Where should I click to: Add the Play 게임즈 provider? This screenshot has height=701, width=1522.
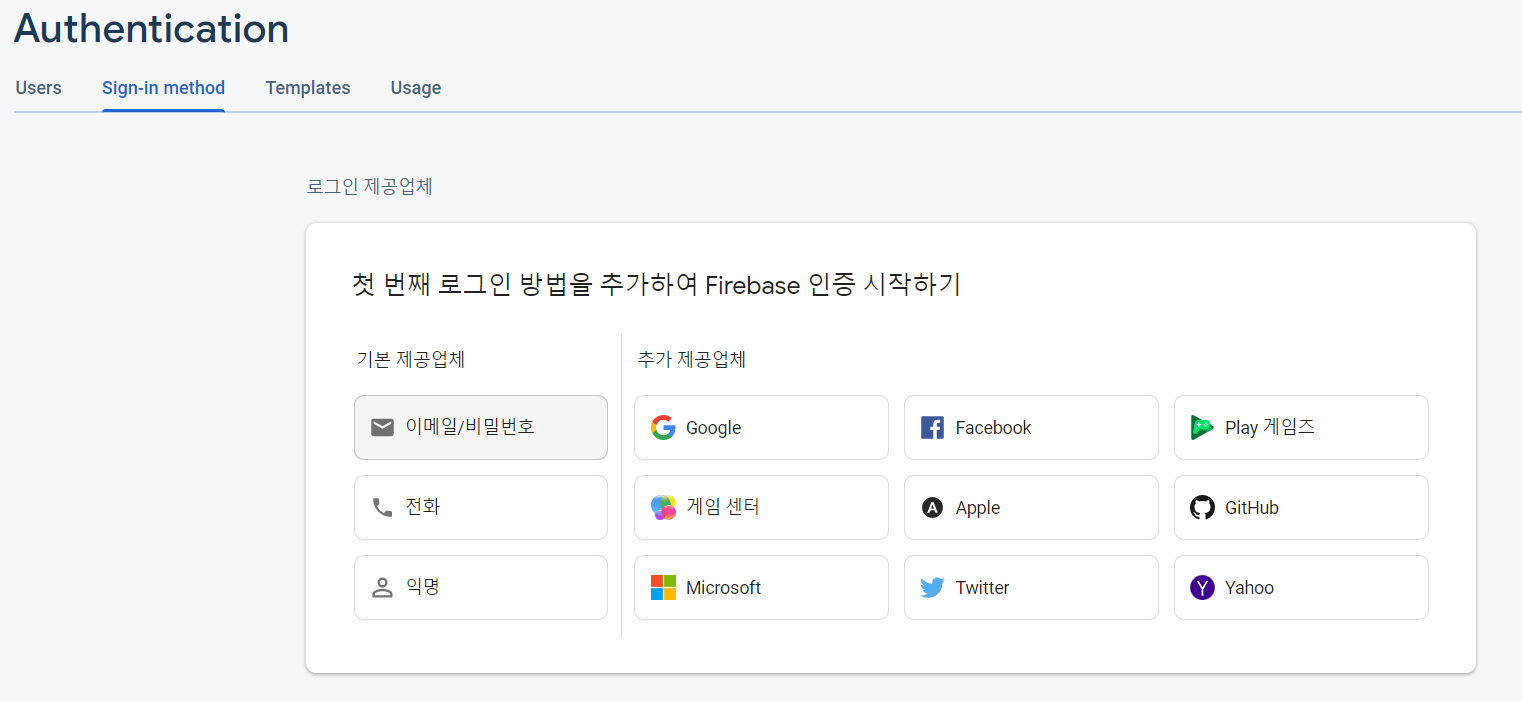[1301, 427]
